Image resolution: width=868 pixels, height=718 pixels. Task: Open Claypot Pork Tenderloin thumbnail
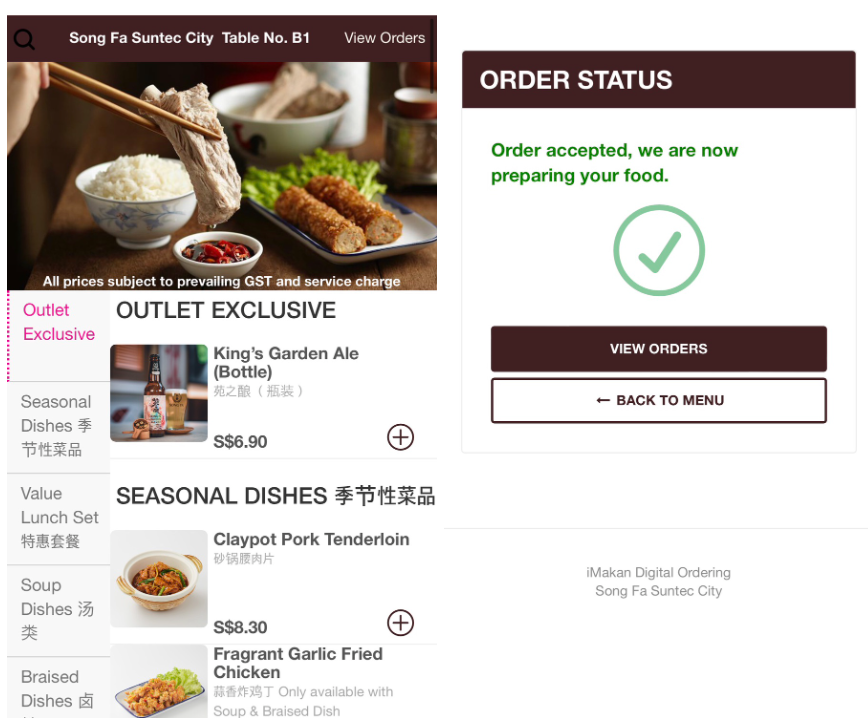(159, 578)
